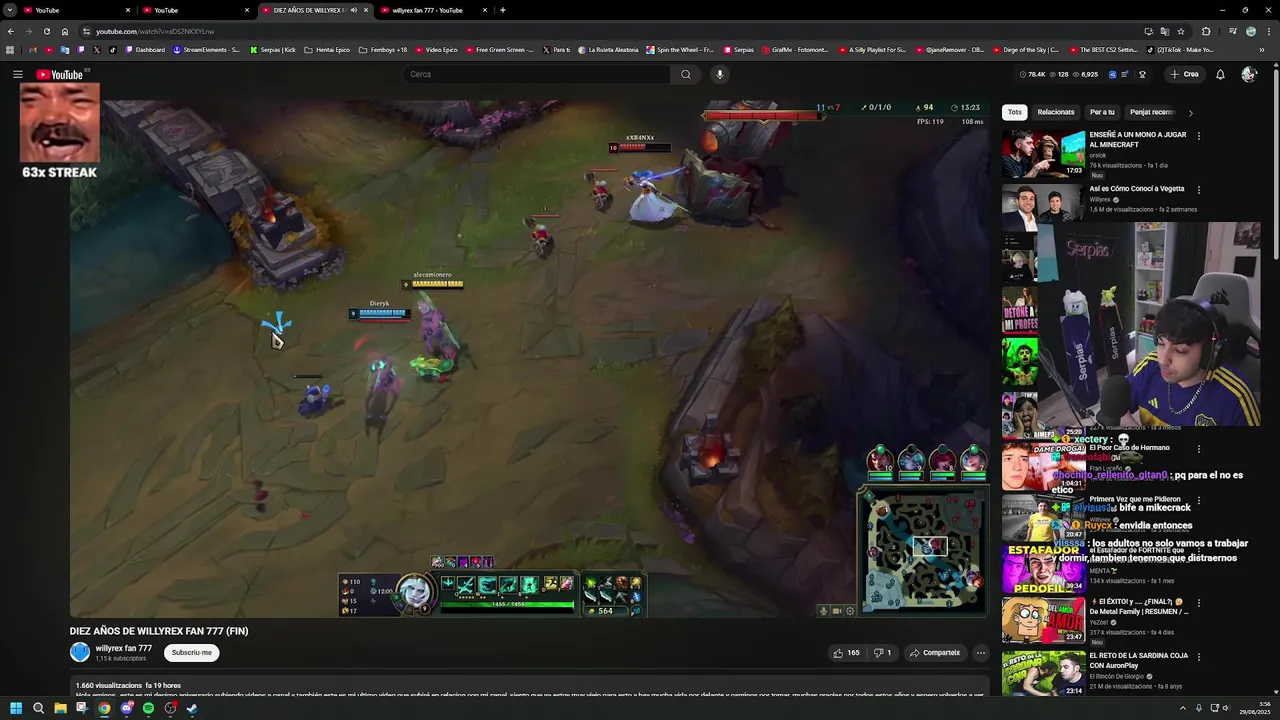Screen dimensions: 1280x720
Task: Open File Explorer from the taskbar
Action: pos(60,708)
